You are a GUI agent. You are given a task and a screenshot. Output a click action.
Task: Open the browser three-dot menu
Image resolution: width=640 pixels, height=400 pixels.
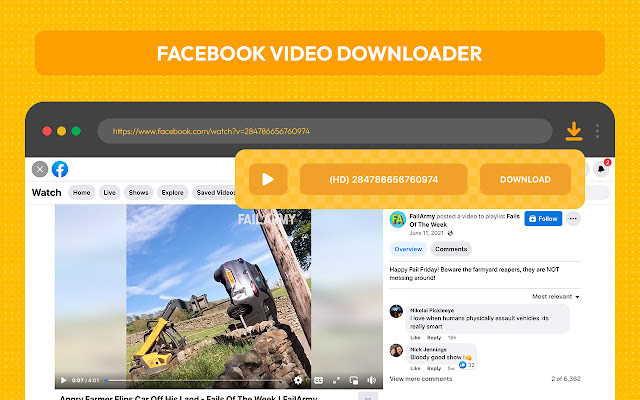click(x=597, y=131)
